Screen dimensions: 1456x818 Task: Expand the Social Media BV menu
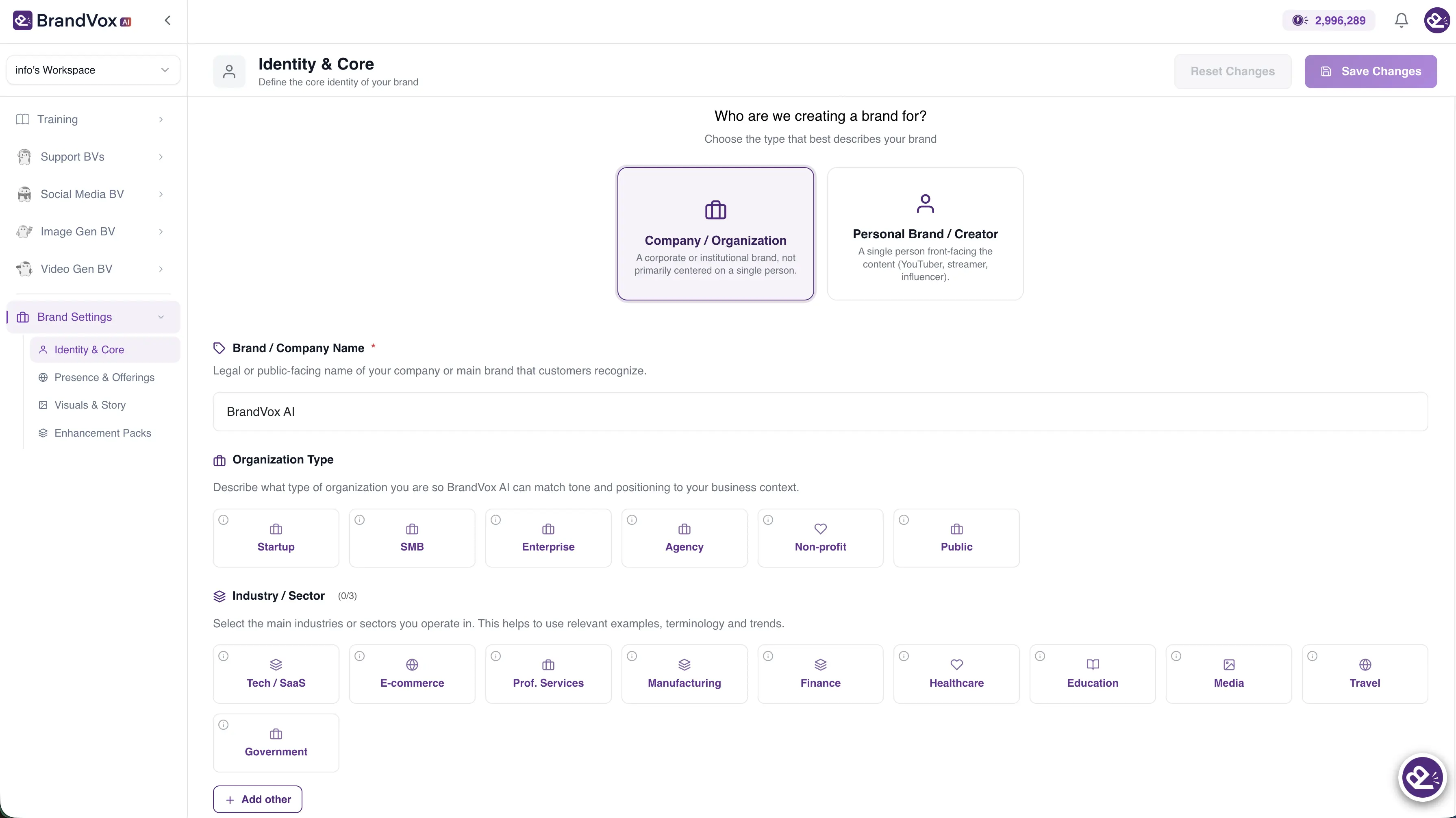(93, 194)
